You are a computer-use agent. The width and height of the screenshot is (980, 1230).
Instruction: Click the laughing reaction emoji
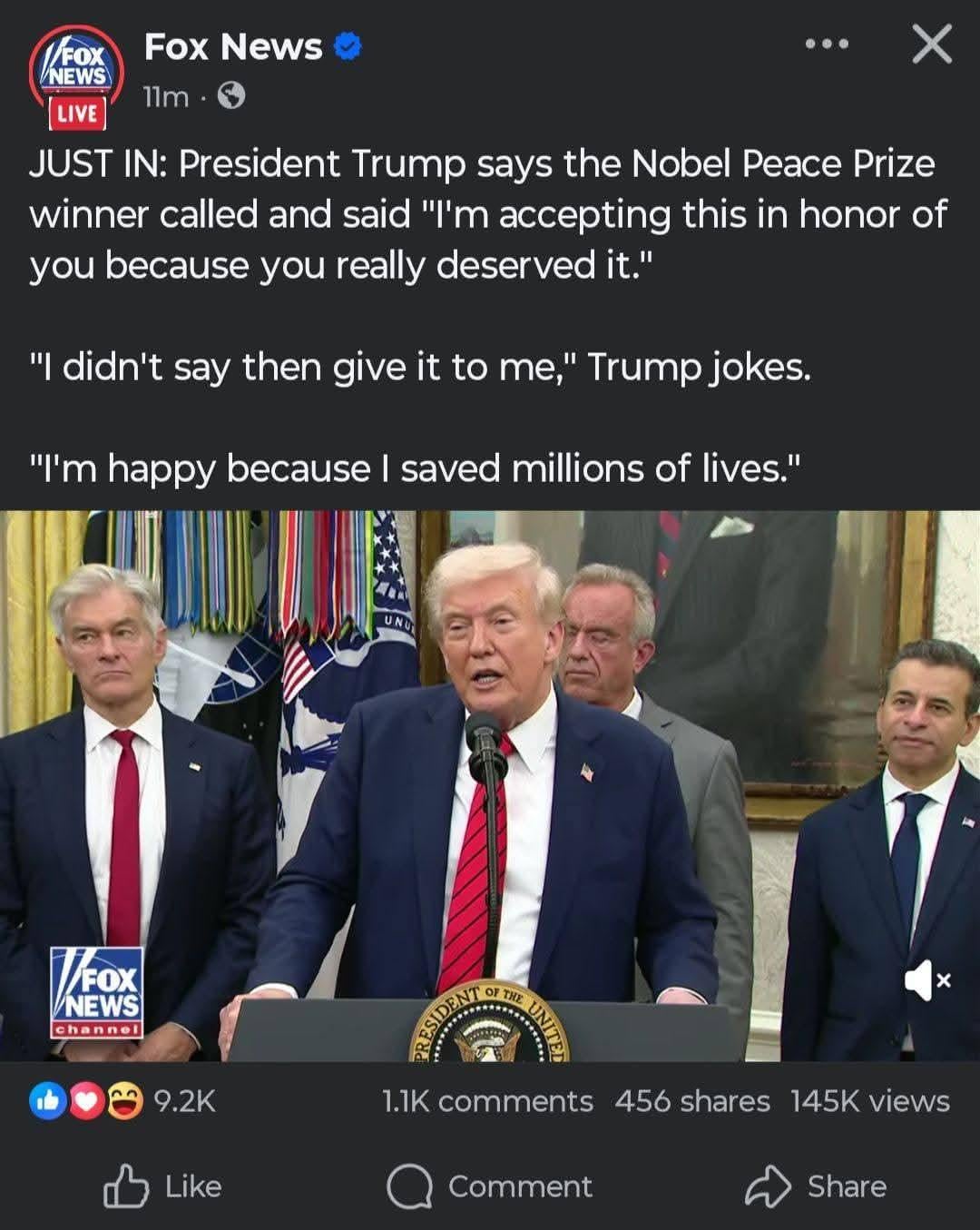click(124, 1101)
